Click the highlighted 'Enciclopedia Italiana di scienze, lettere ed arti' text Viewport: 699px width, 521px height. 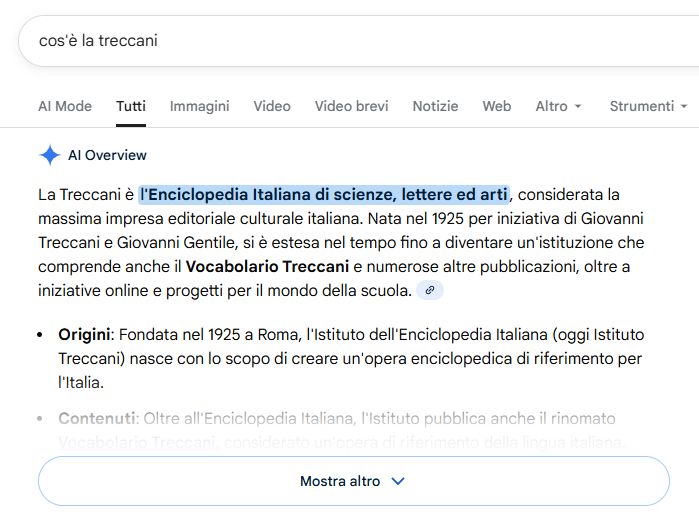[324, 195]
